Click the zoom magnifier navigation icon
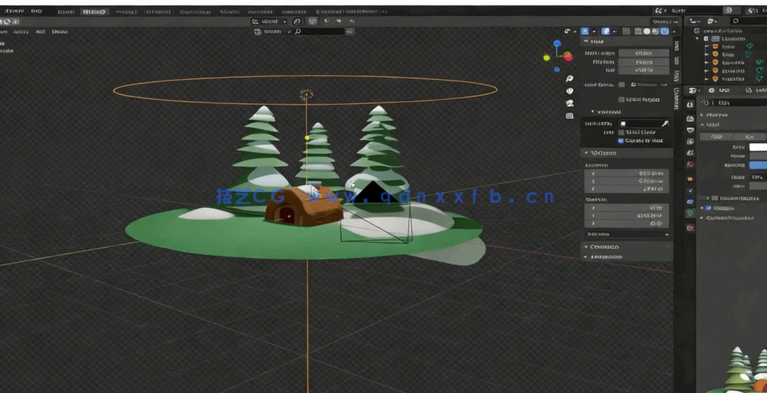Screen dimensions: 767x393 coord(569,78)
